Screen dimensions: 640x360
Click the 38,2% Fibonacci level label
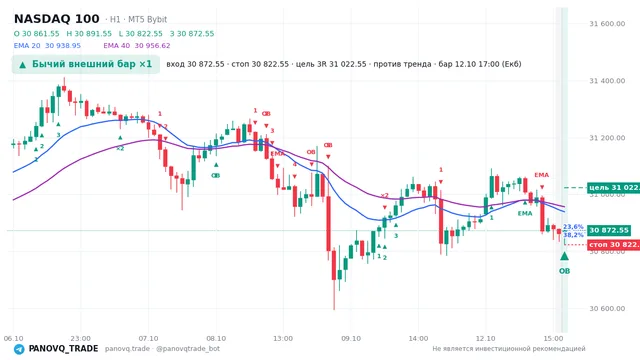click(x=573, y=235)
